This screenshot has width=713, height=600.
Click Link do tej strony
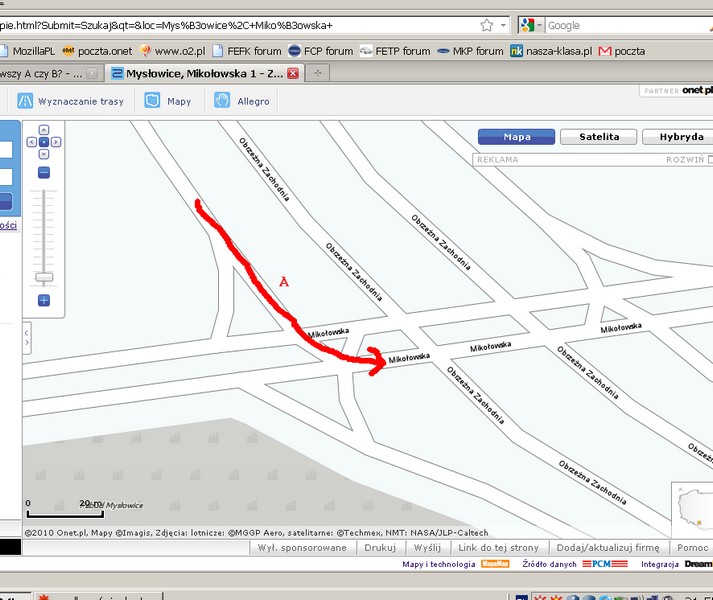click(x=497, y=548)
